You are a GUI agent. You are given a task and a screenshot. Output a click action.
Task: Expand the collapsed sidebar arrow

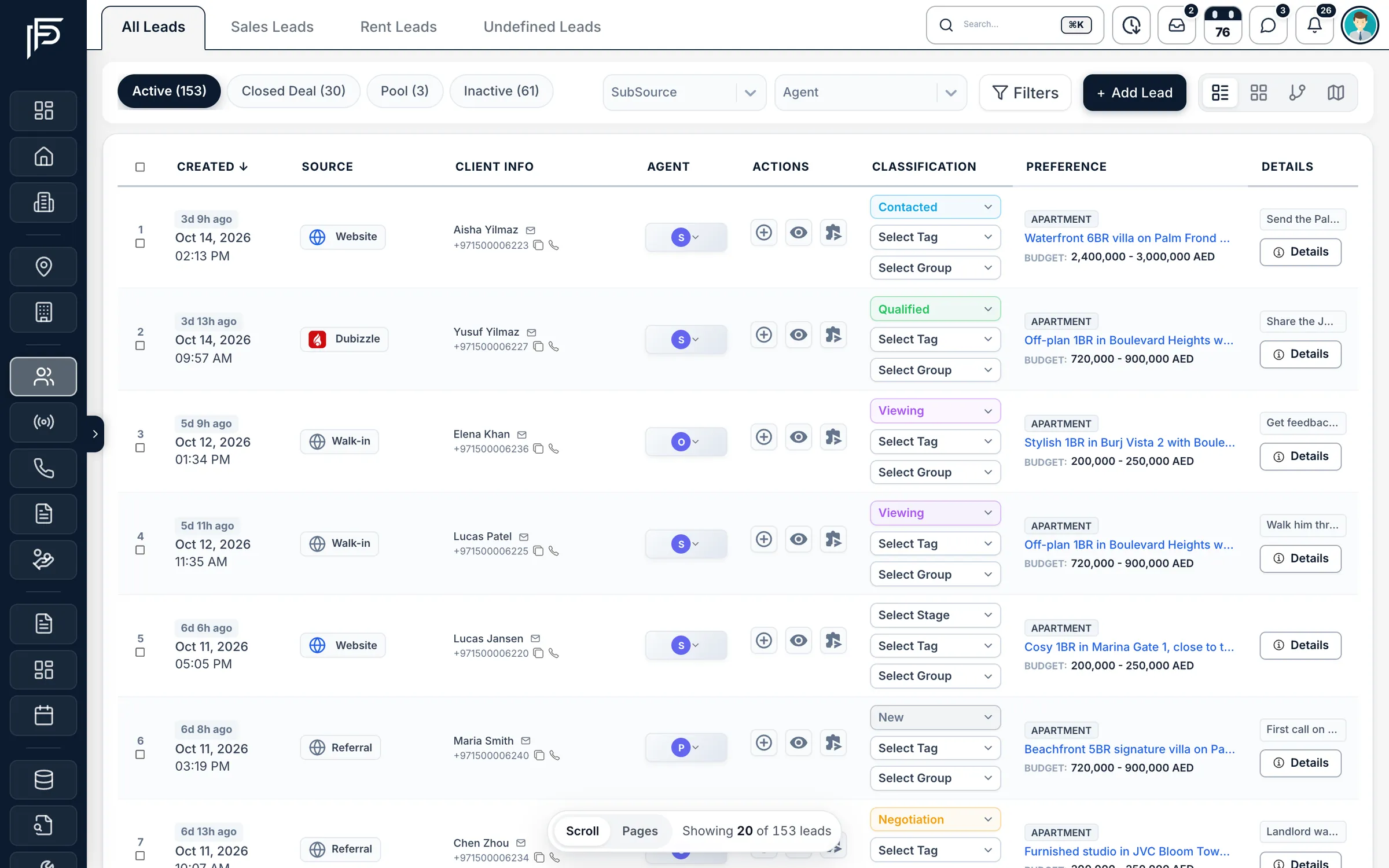[95, 434]
